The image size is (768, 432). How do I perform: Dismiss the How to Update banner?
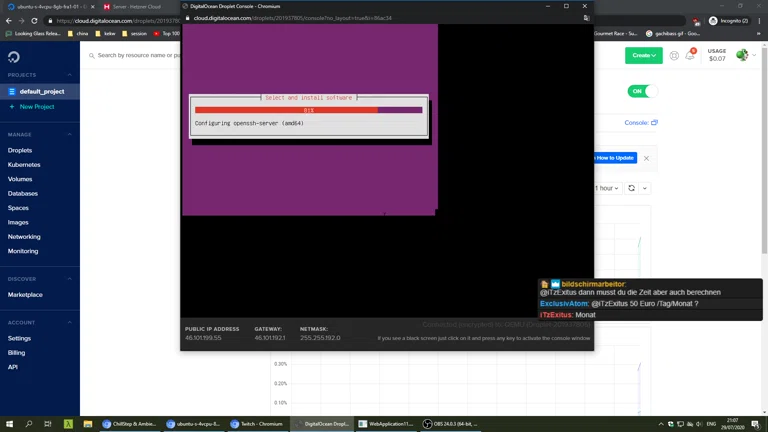click(x=647, y=158)
